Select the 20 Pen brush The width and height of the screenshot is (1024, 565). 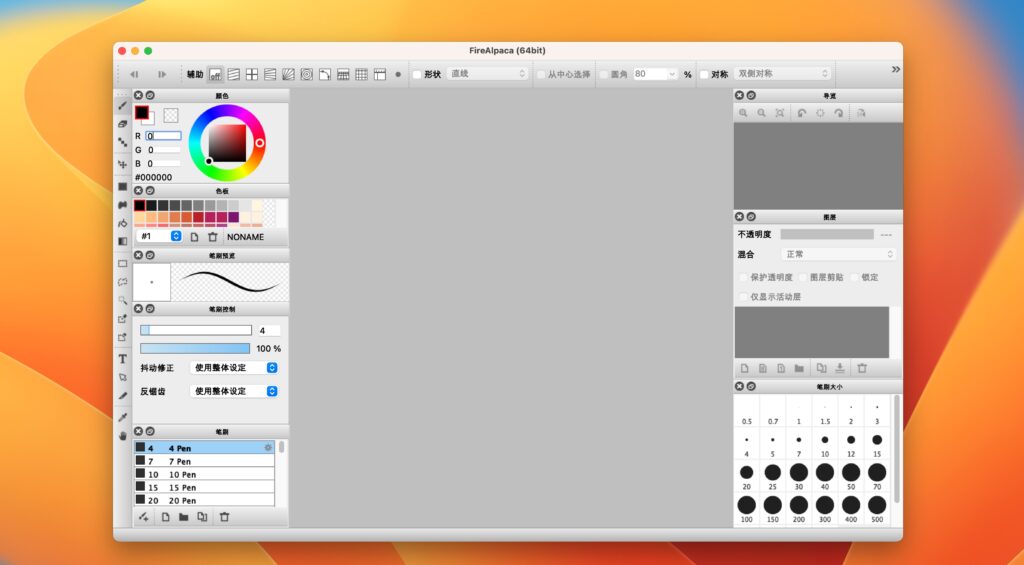coord(204,500)
